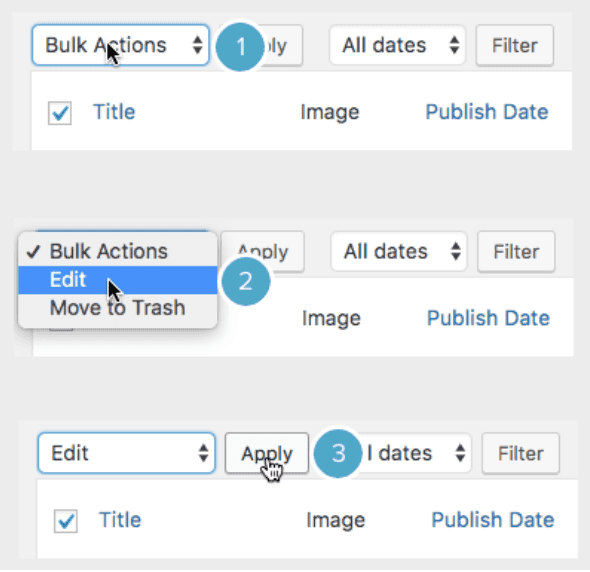Open the Bulk Actions dropdown beside badge 1
This screenshot has height=572, width=590.
tap(121, 45)
